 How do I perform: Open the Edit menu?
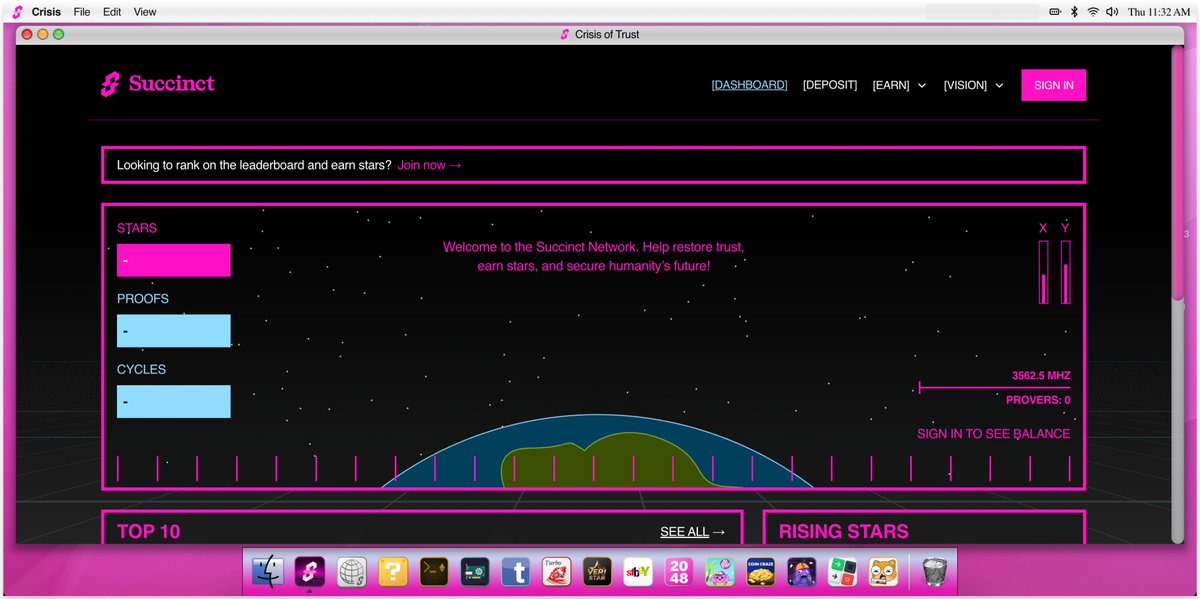(x=112, y=12)
